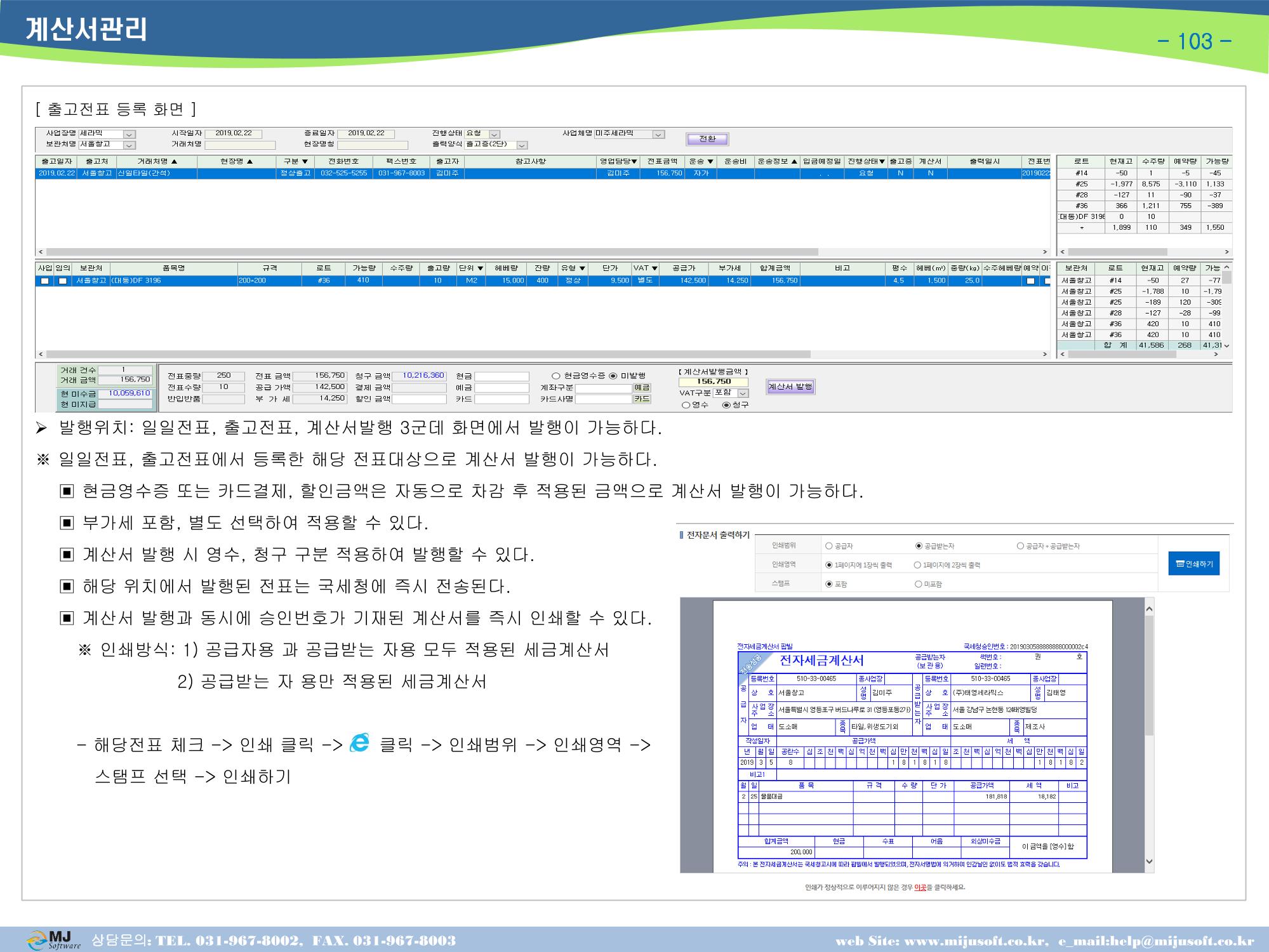This screenshot has height=952, width=1269.
Task: Select 1페이지에 1장씩 출력 option
Action: tap(828, 565)
